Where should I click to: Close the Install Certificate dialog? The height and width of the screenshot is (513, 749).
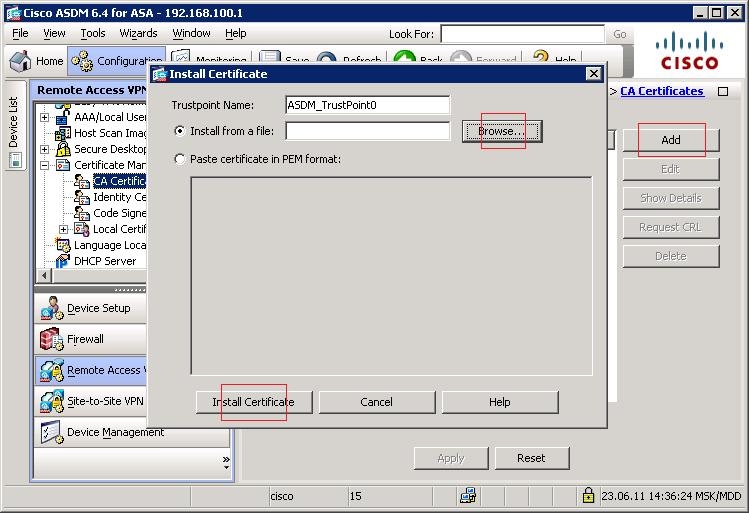[x=593, y=74]
